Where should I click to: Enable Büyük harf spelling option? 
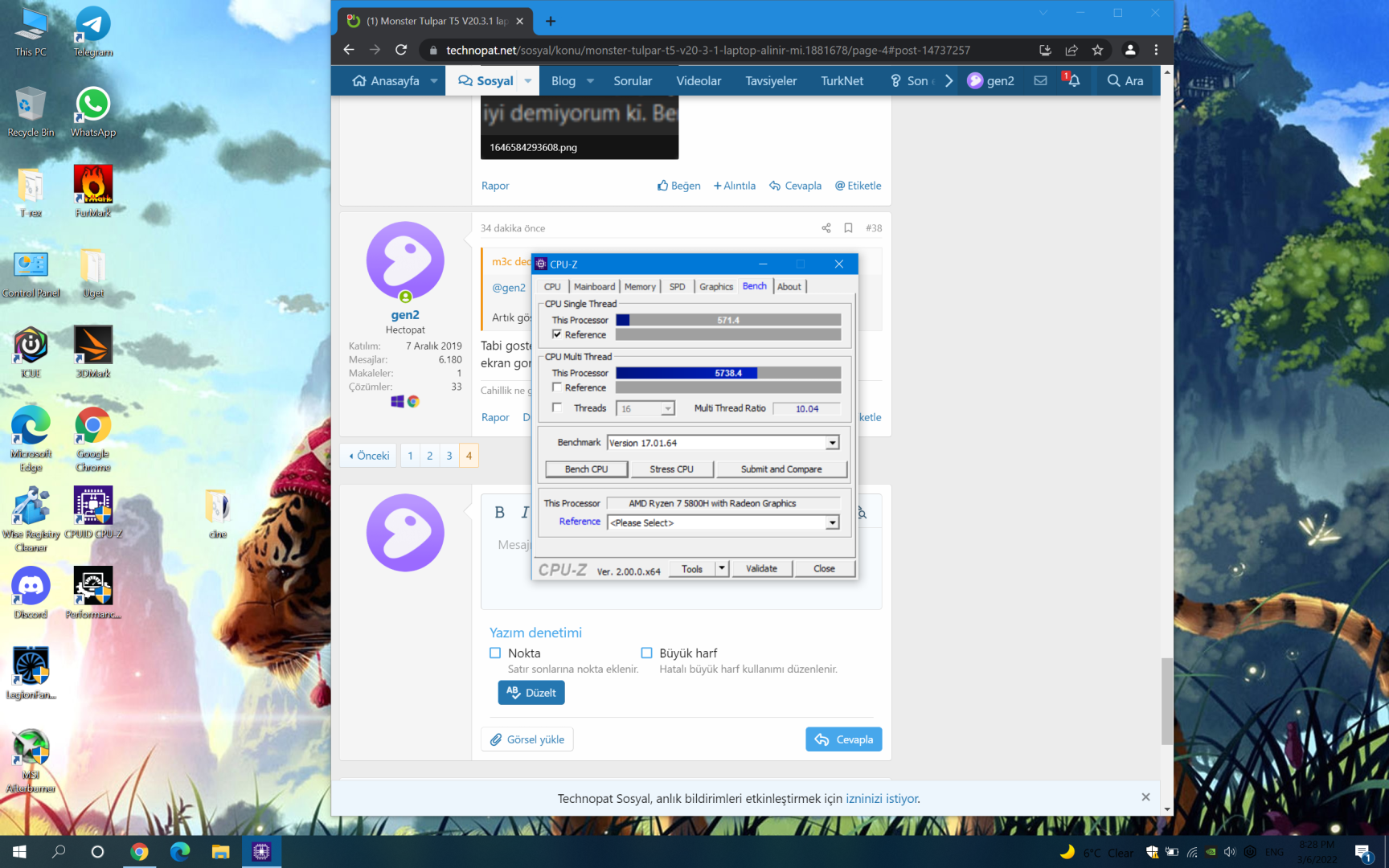[x=646, y=653]
